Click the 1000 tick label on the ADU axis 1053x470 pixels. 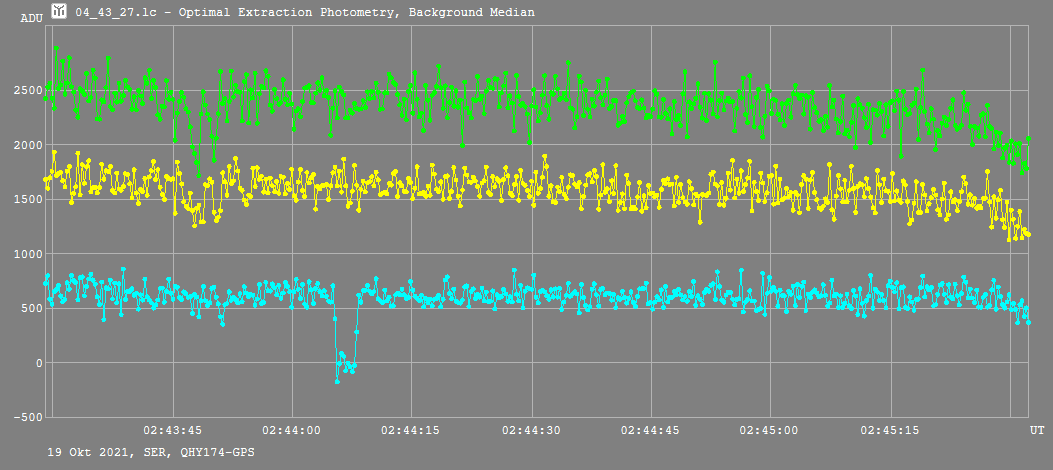click(x=27, y=254)
